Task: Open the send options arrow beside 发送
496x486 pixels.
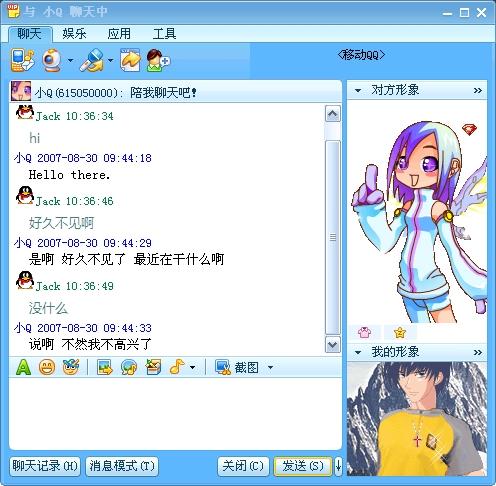Action: [x=338, y=465]
